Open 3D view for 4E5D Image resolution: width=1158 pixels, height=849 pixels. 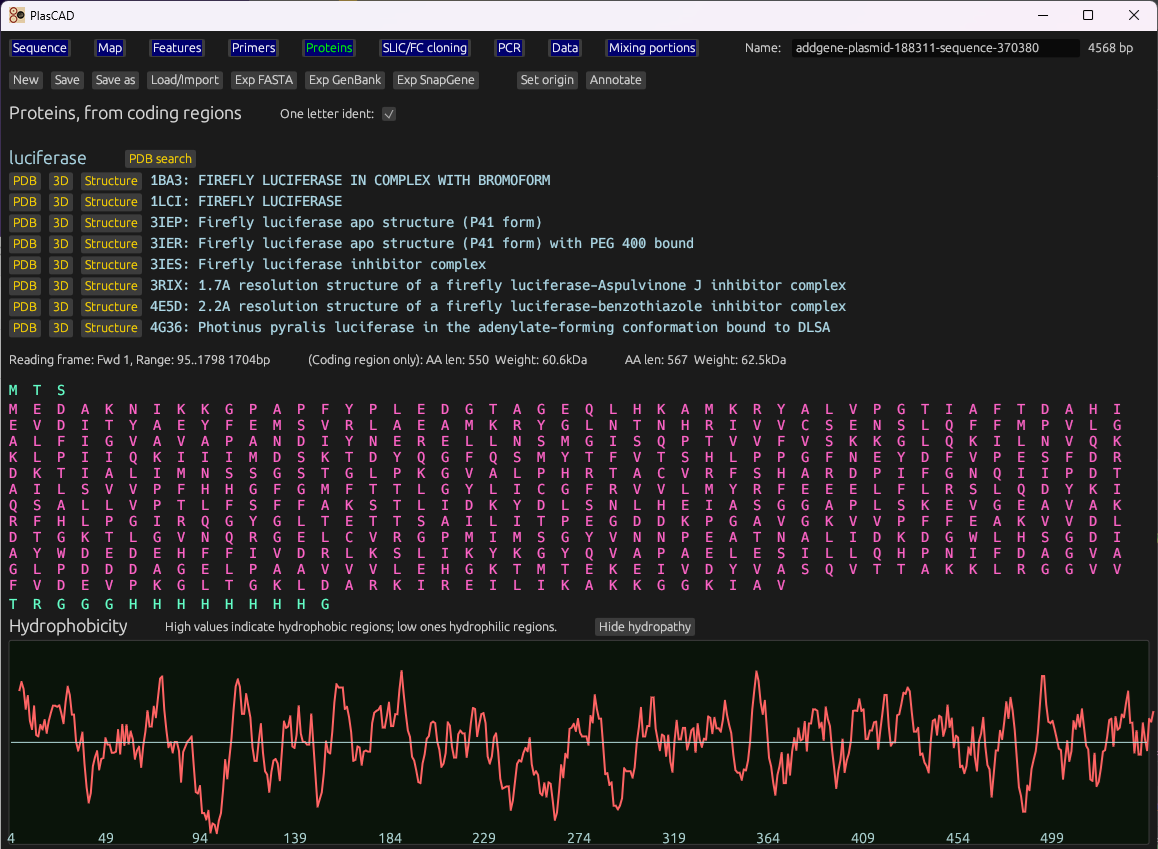tap(61, 307)
